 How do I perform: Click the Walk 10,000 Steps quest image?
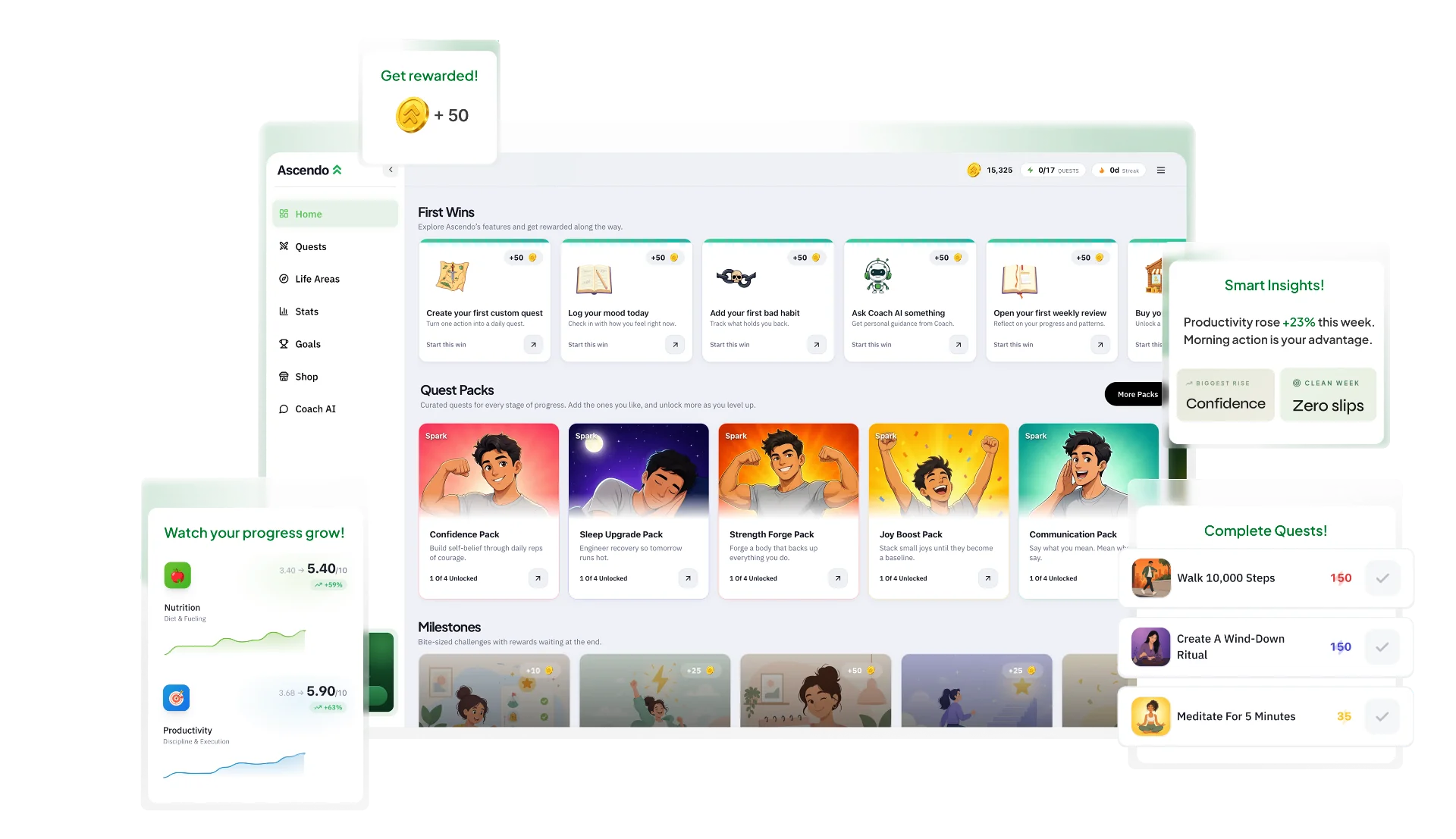[x=1150, y=578]
